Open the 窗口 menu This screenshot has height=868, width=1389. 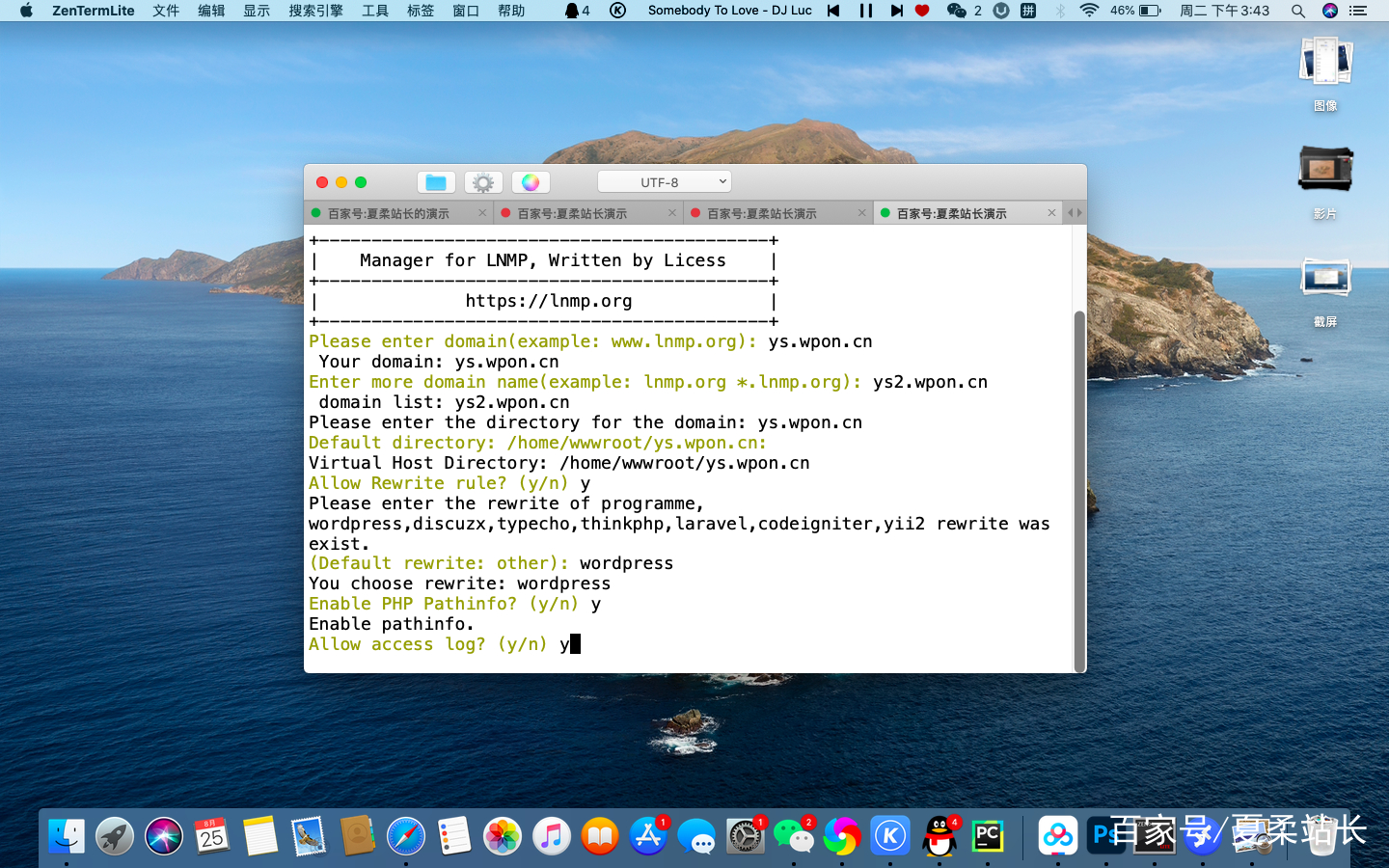[466, 11]
